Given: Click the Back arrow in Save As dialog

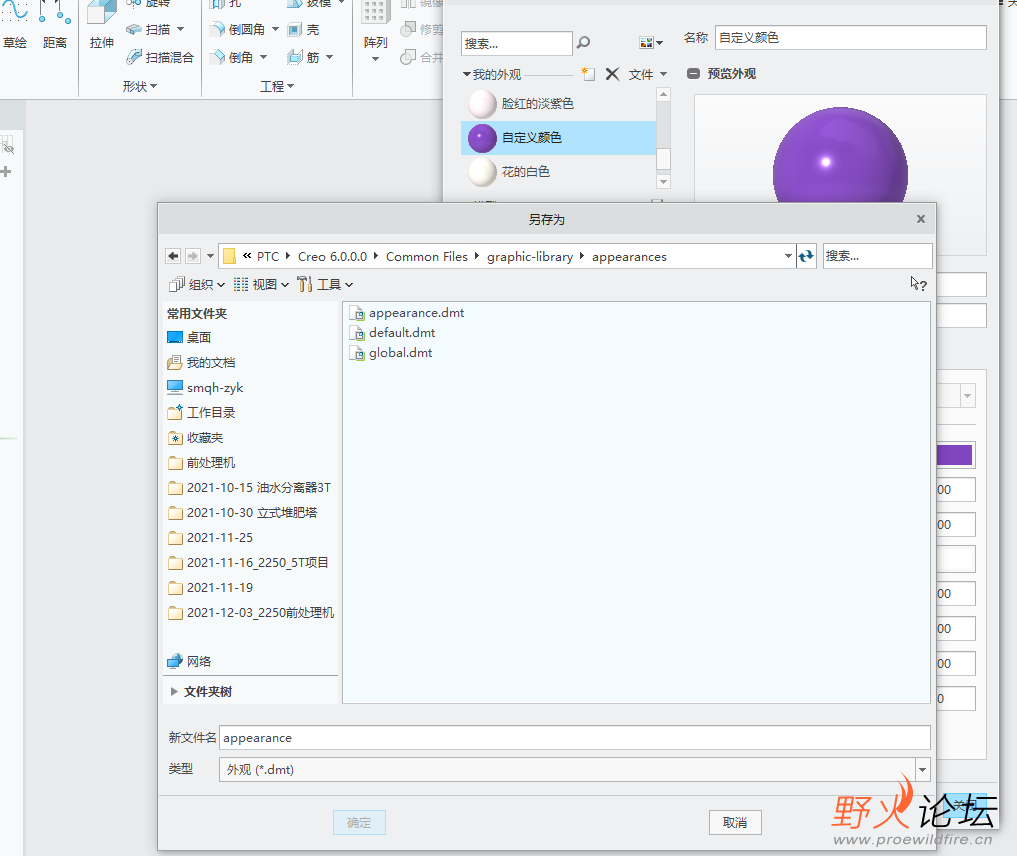Looking at the screenshot, I should 173,256.
